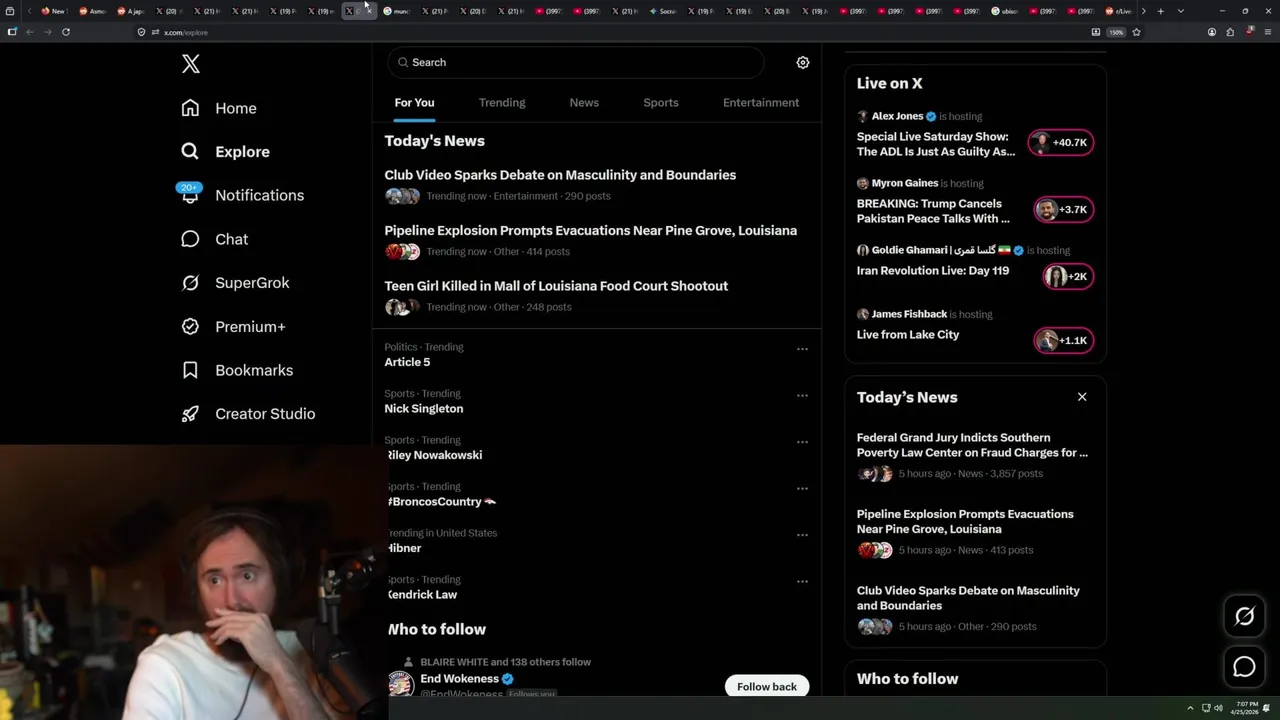
Task: Join Myron Gaines live +3.7K badge
Action: click(1063, 210)
